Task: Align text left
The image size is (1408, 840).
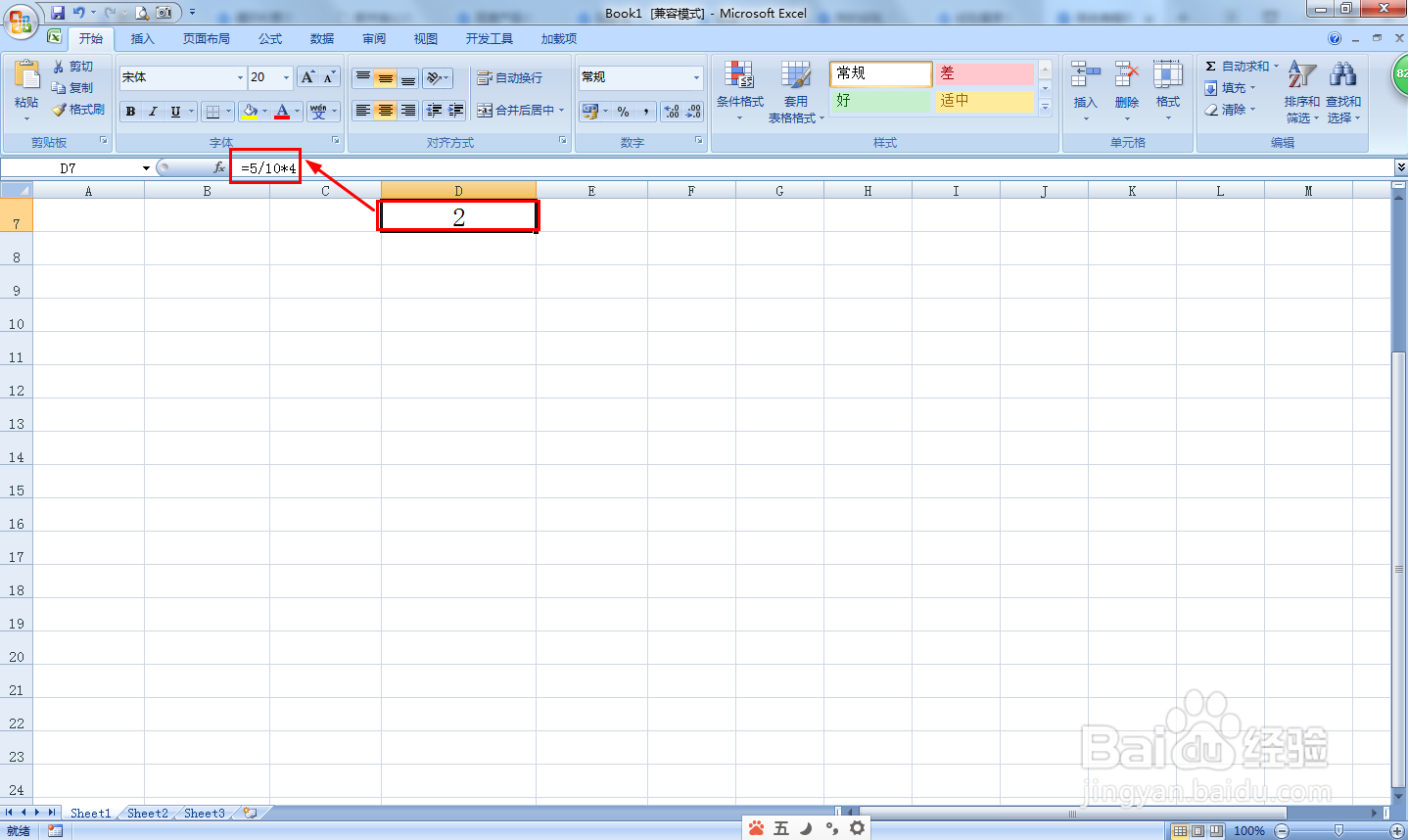Action: pyautogui.click(x=363, y=111)
